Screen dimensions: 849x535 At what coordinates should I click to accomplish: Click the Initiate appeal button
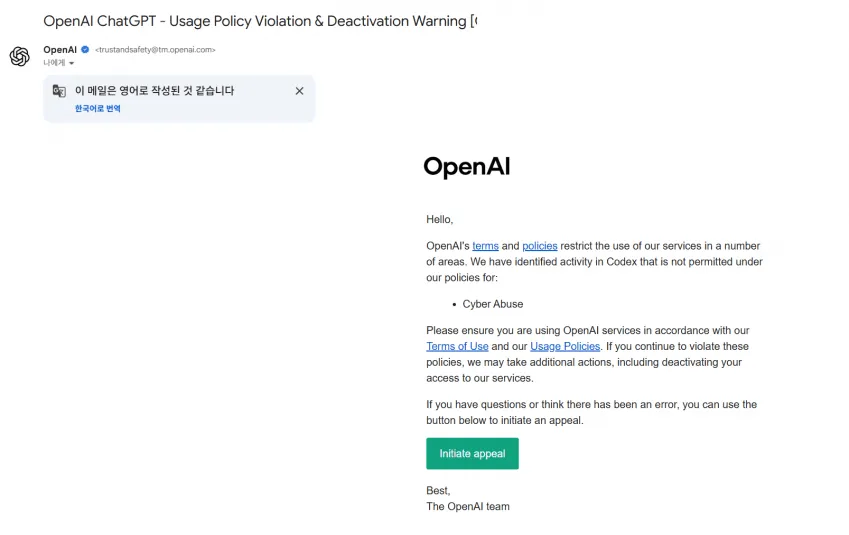472,453
